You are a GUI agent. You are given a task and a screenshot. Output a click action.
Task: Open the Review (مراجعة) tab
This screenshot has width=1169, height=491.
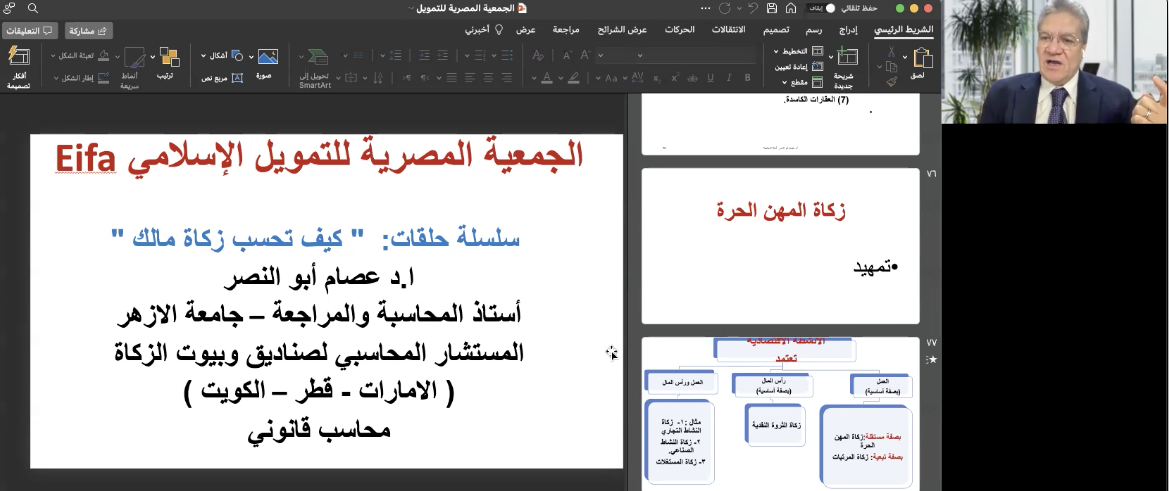[x=567, y=30]
